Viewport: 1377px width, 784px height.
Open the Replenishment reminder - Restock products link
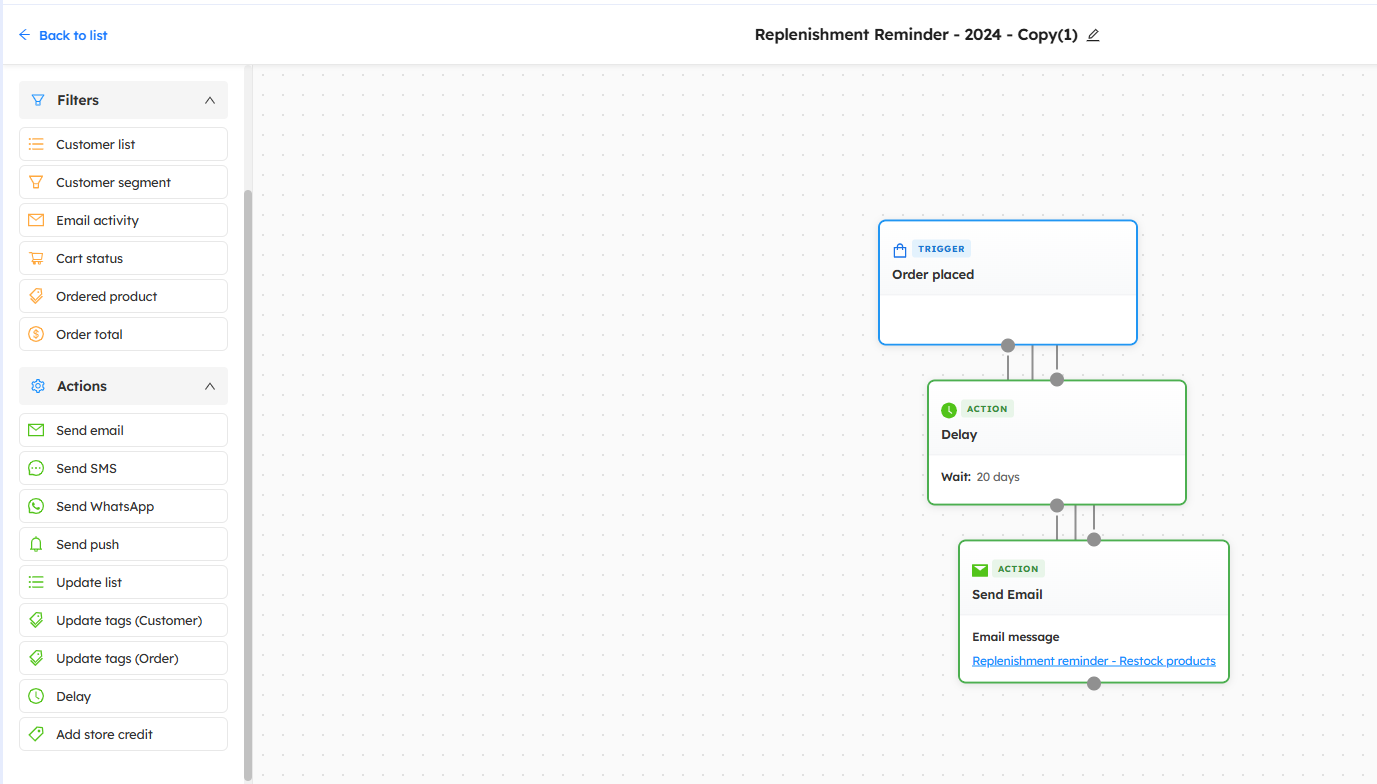[x=1093, y=661]
